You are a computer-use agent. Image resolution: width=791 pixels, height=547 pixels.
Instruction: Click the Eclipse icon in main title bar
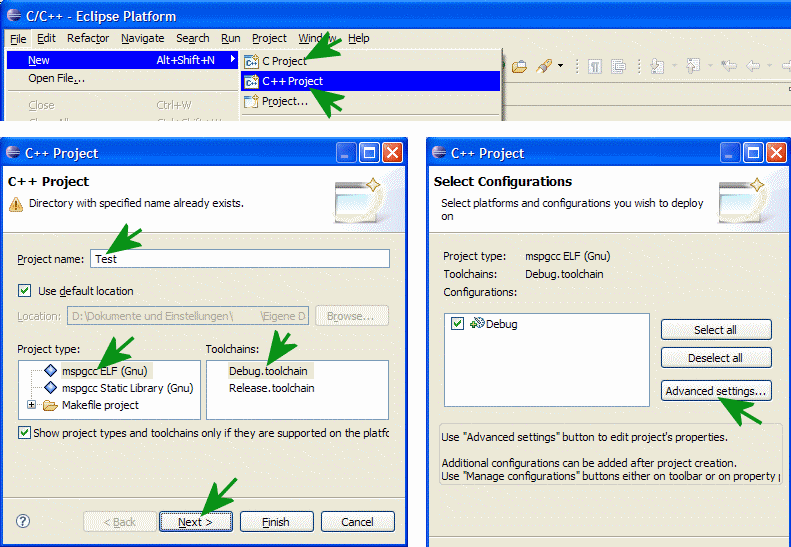[14, 15]
